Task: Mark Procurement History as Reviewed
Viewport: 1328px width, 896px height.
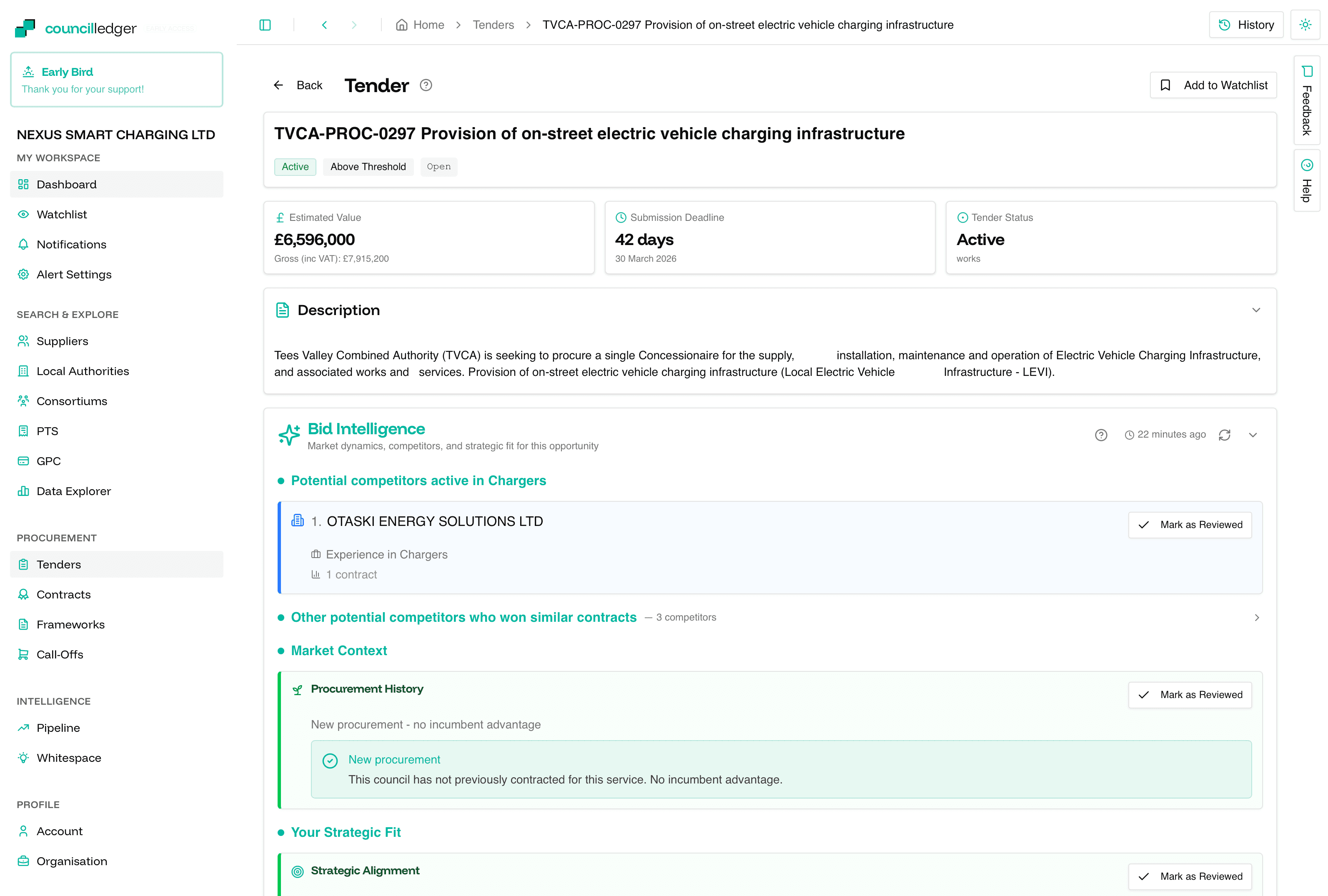Action: (x=1190, y=695)
